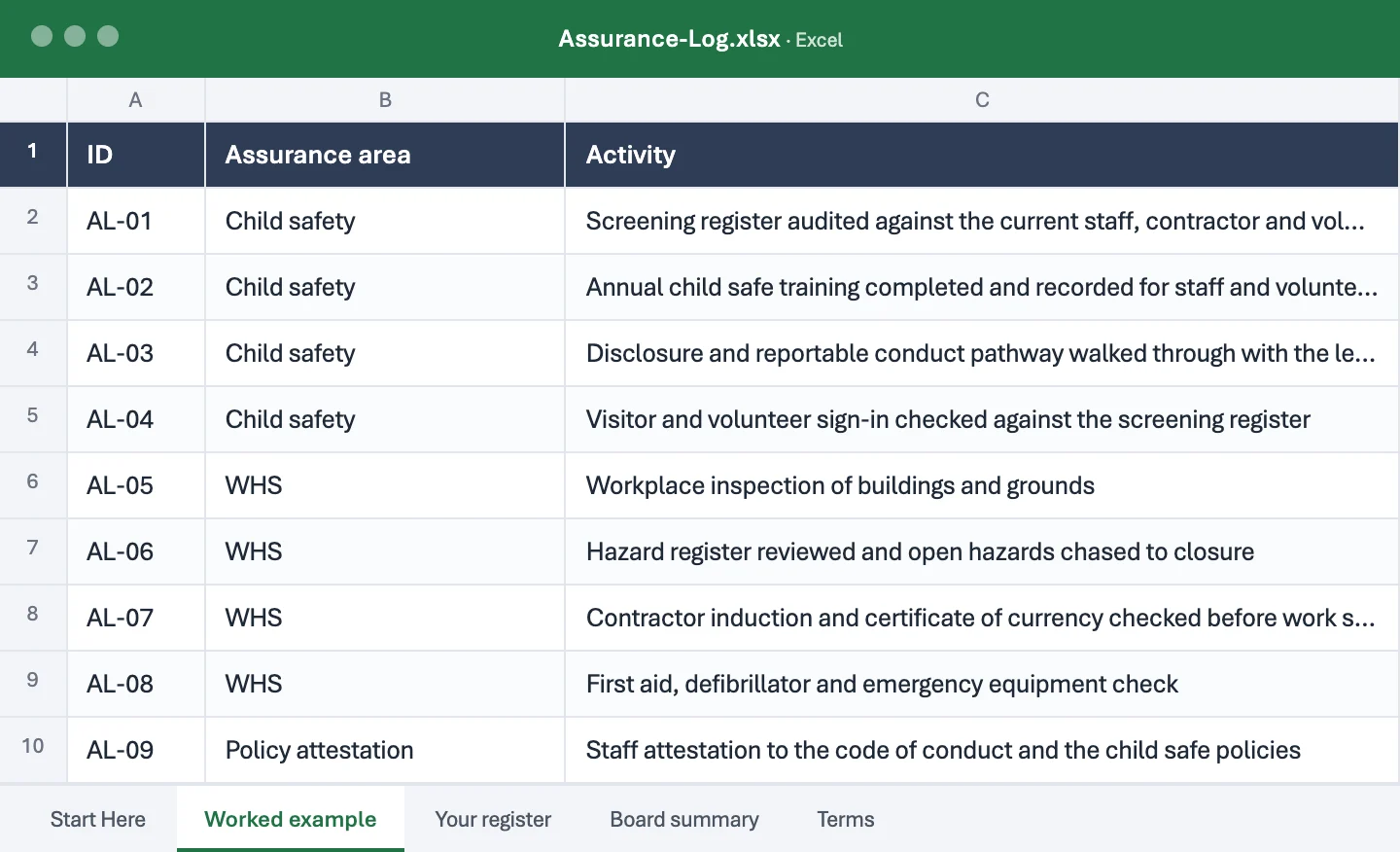
Task: Select the Screening register audited activity cell
Action: pyautogui.click(x=982, y=221)
